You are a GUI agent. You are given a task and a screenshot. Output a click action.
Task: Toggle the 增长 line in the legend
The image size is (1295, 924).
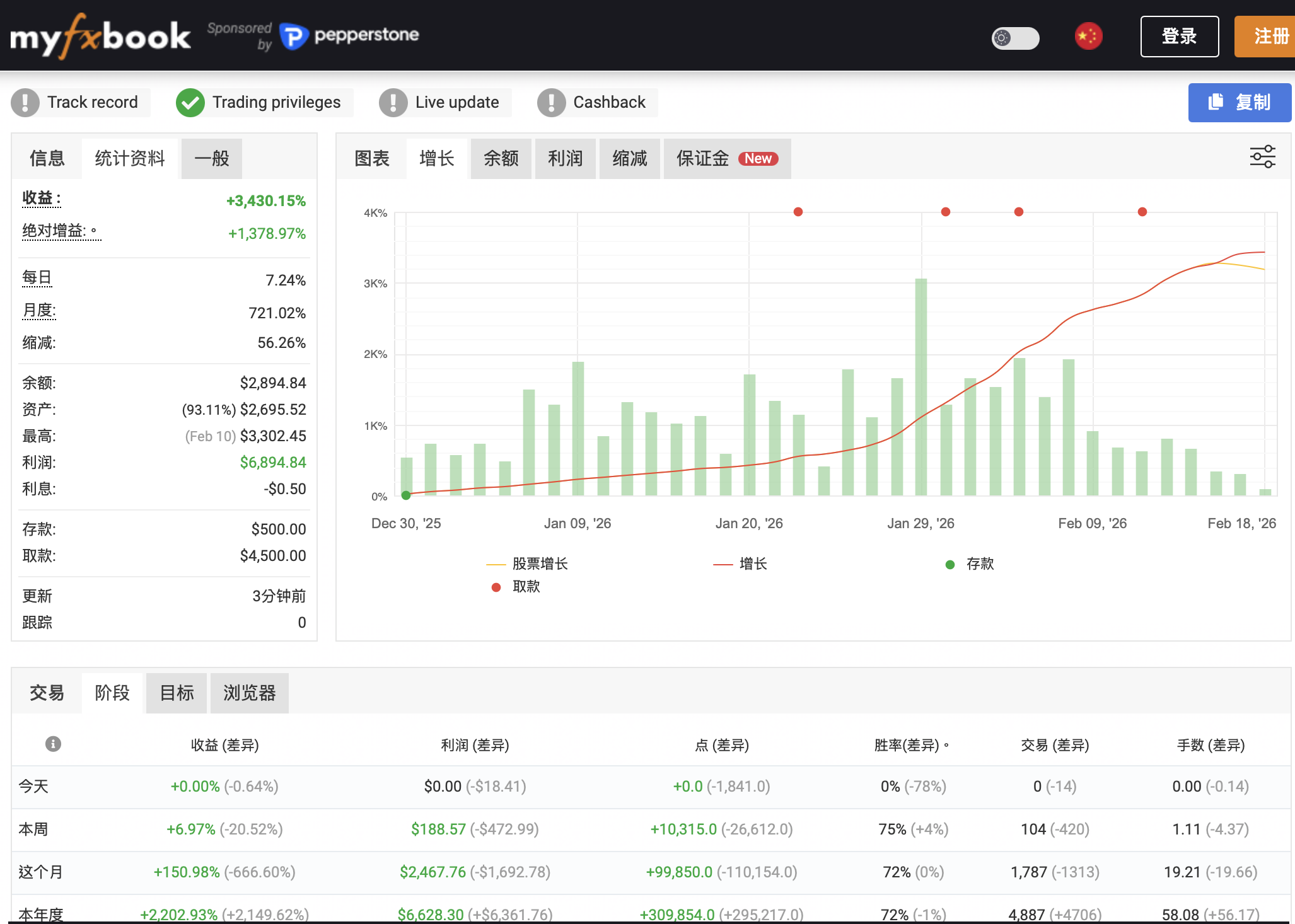[x=741, y=564]
